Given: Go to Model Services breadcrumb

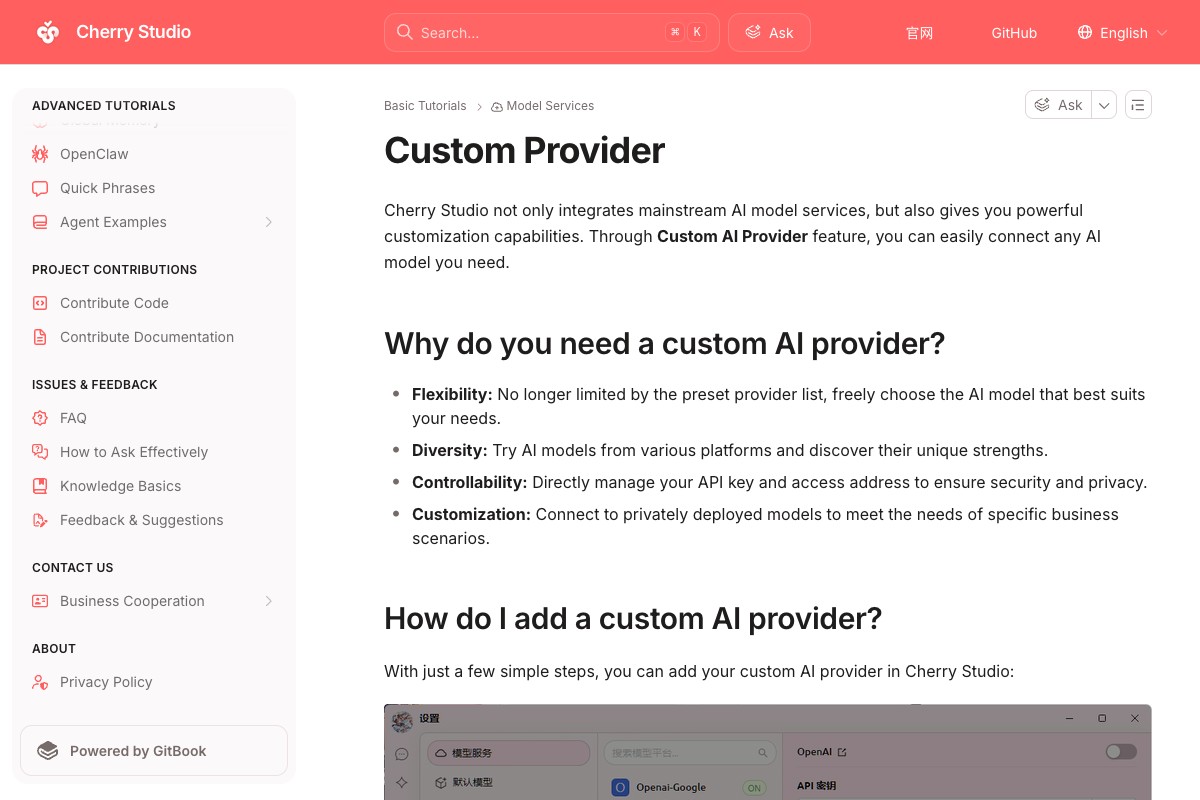Looking at the screenshot, I should pos(542,106).
